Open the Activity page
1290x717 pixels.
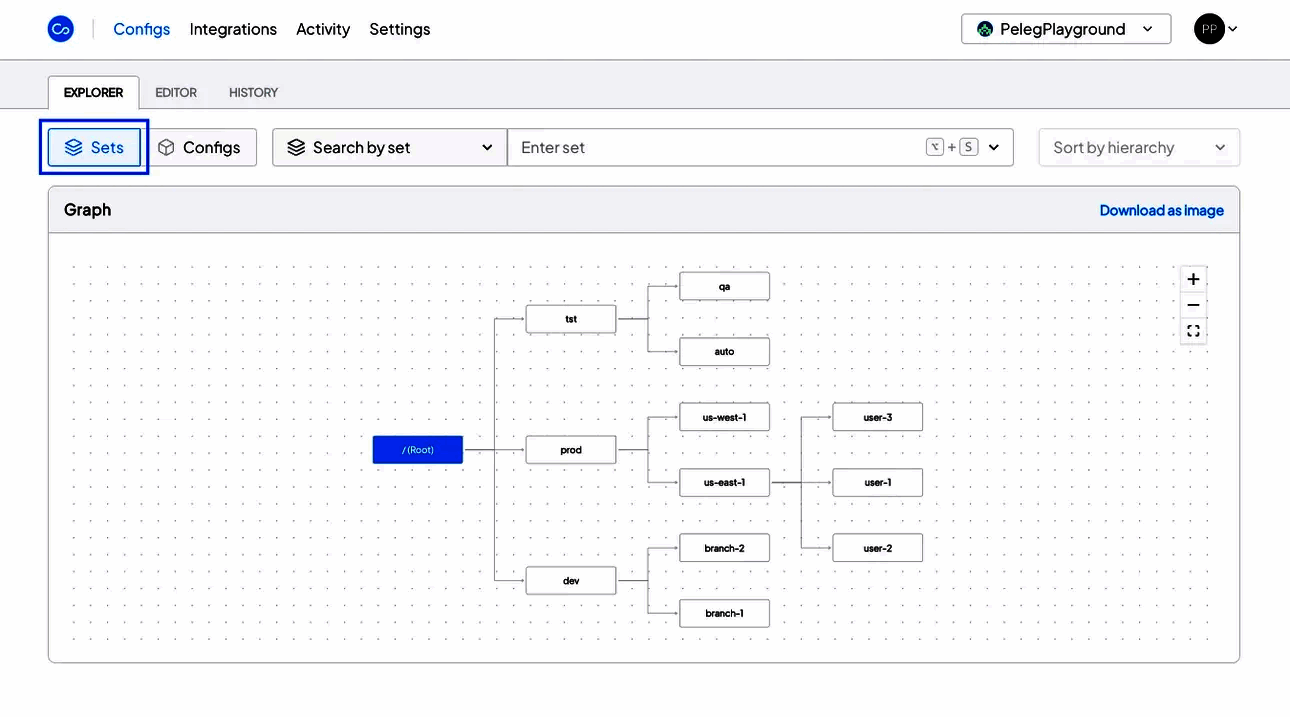tap(323, 29)
